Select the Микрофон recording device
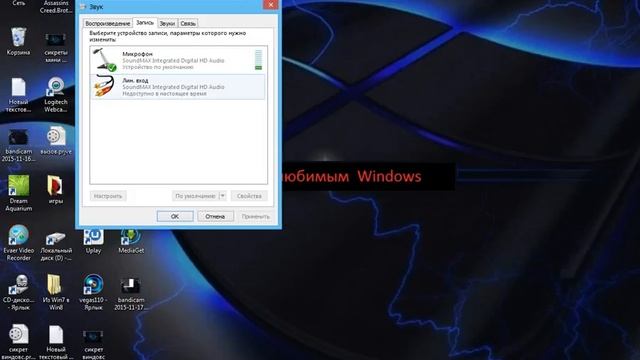This screenshot has height=360, width=640. 178,60
